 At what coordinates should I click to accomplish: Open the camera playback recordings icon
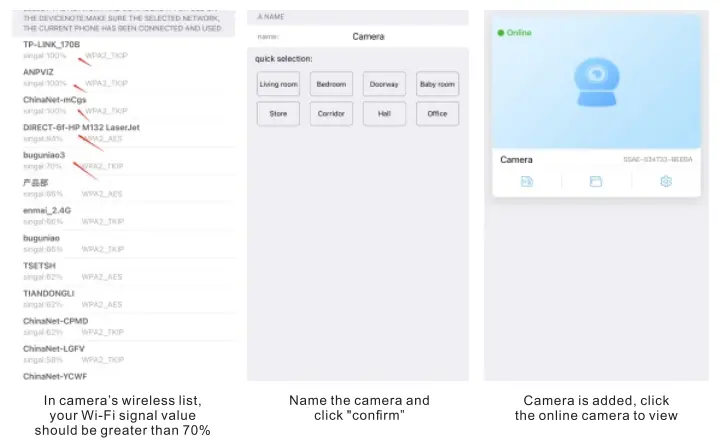(527, 181)
